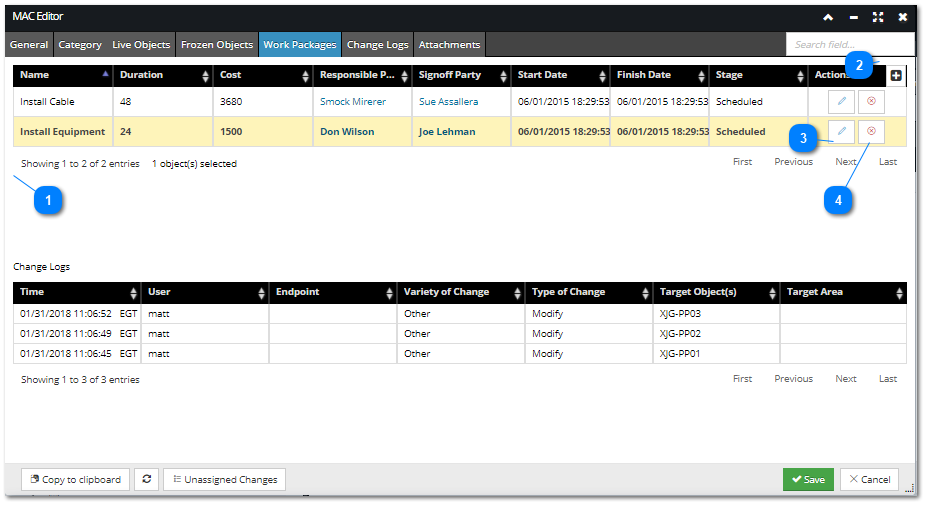
Task: Toggle fullscreen for MAC Editor
Action: pos(878,17)
